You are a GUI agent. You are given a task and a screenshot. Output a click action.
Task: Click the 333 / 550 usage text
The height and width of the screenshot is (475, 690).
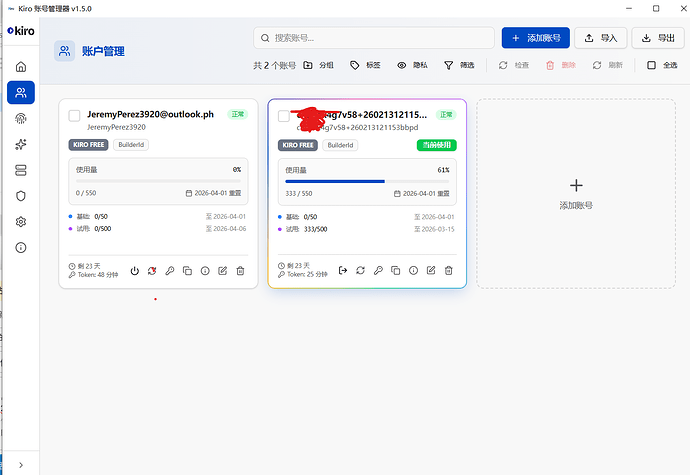[299, 194]
